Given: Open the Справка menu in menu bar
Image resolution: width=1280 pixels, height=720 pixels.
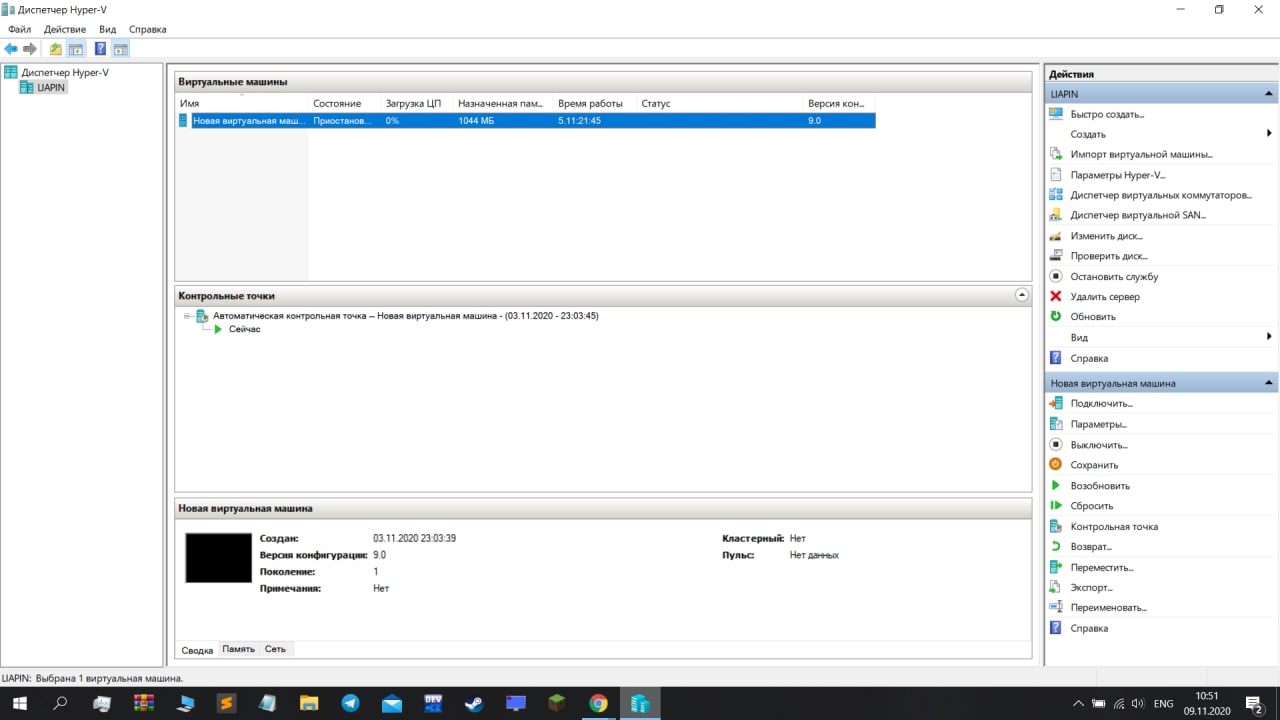Looking at the screenshot, I should point(148,30).
